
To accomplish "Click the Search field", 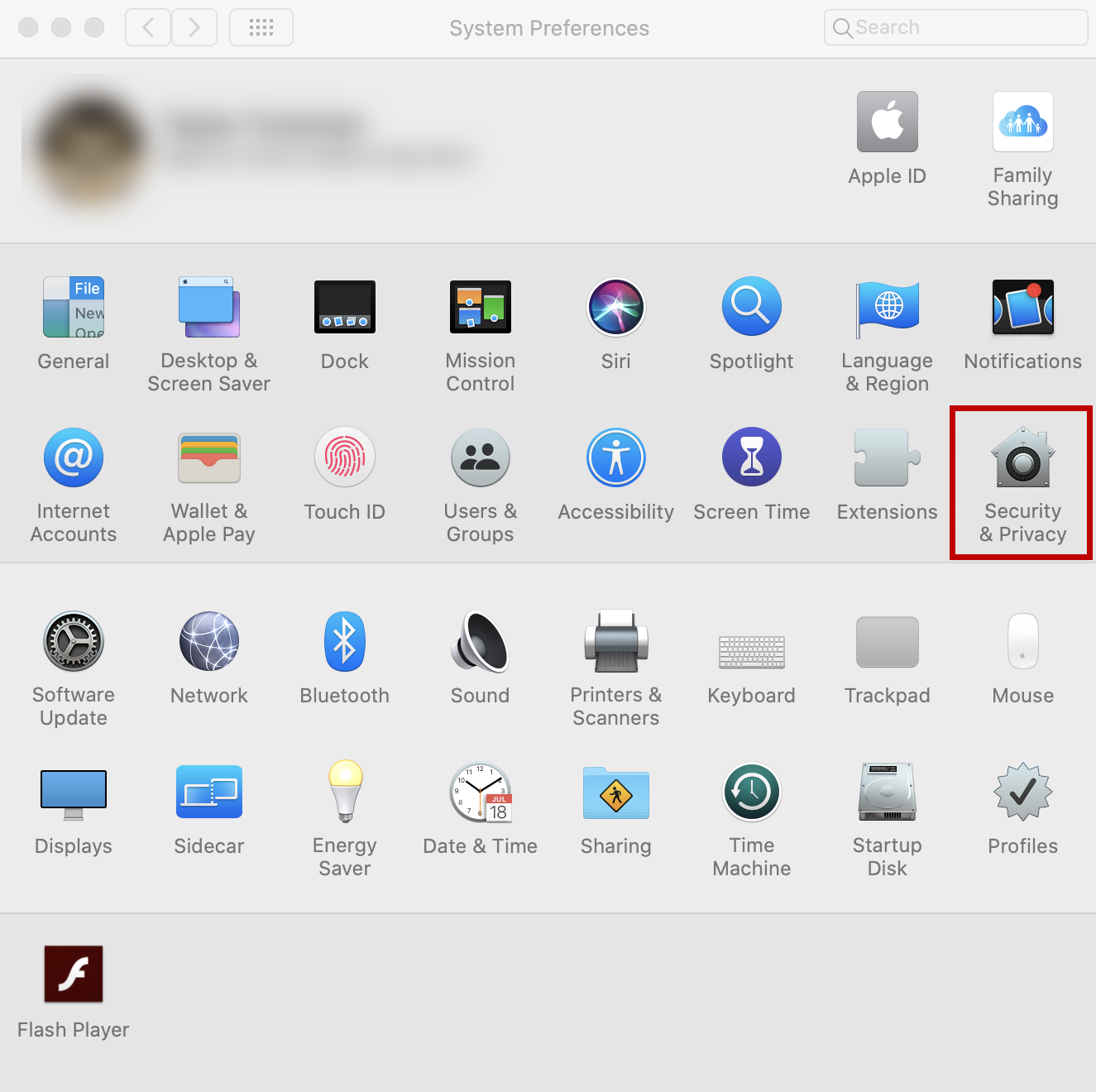I will click(x=956, y=27).
